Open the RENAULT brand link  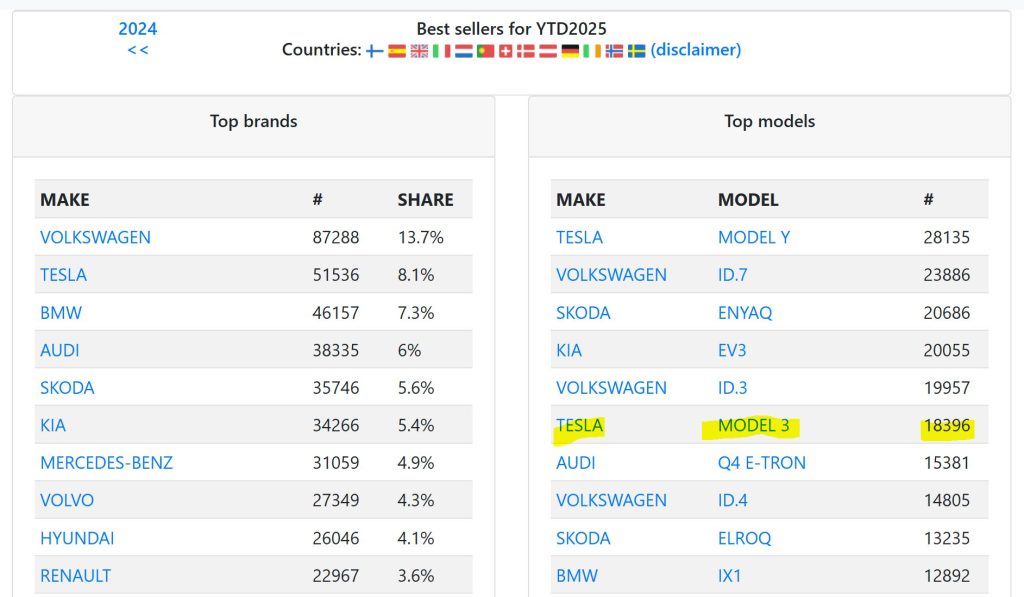coord(75,576)
